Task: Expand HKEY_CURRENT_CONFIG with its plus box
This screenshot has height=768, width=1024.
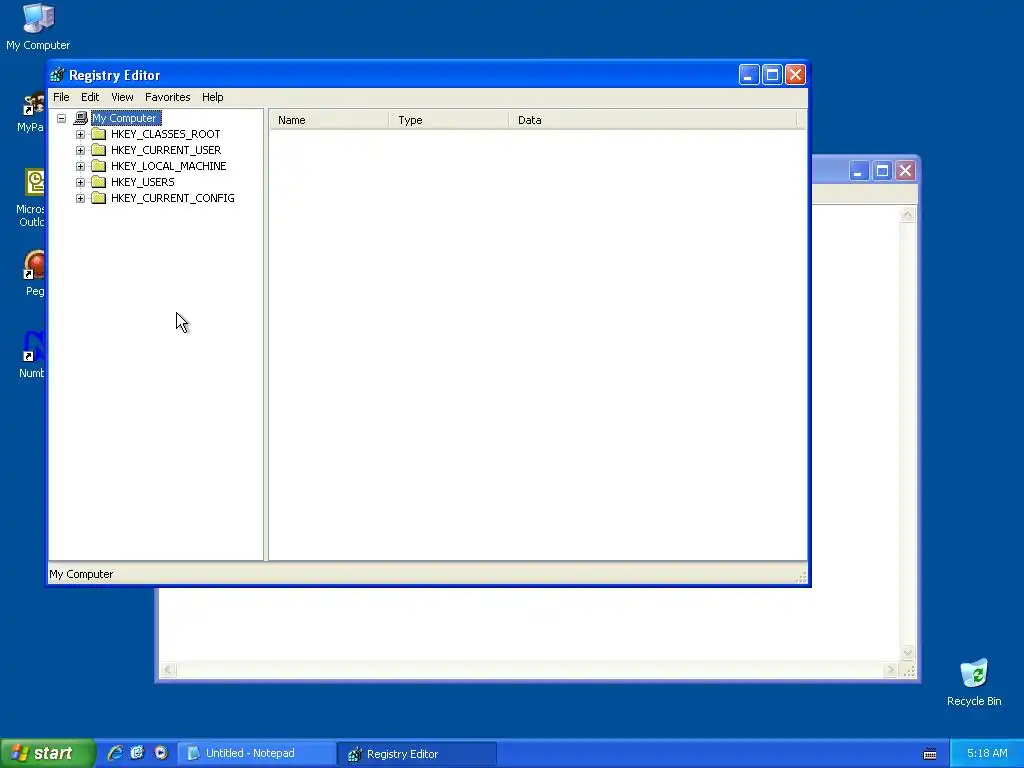Action: (80, 199)
